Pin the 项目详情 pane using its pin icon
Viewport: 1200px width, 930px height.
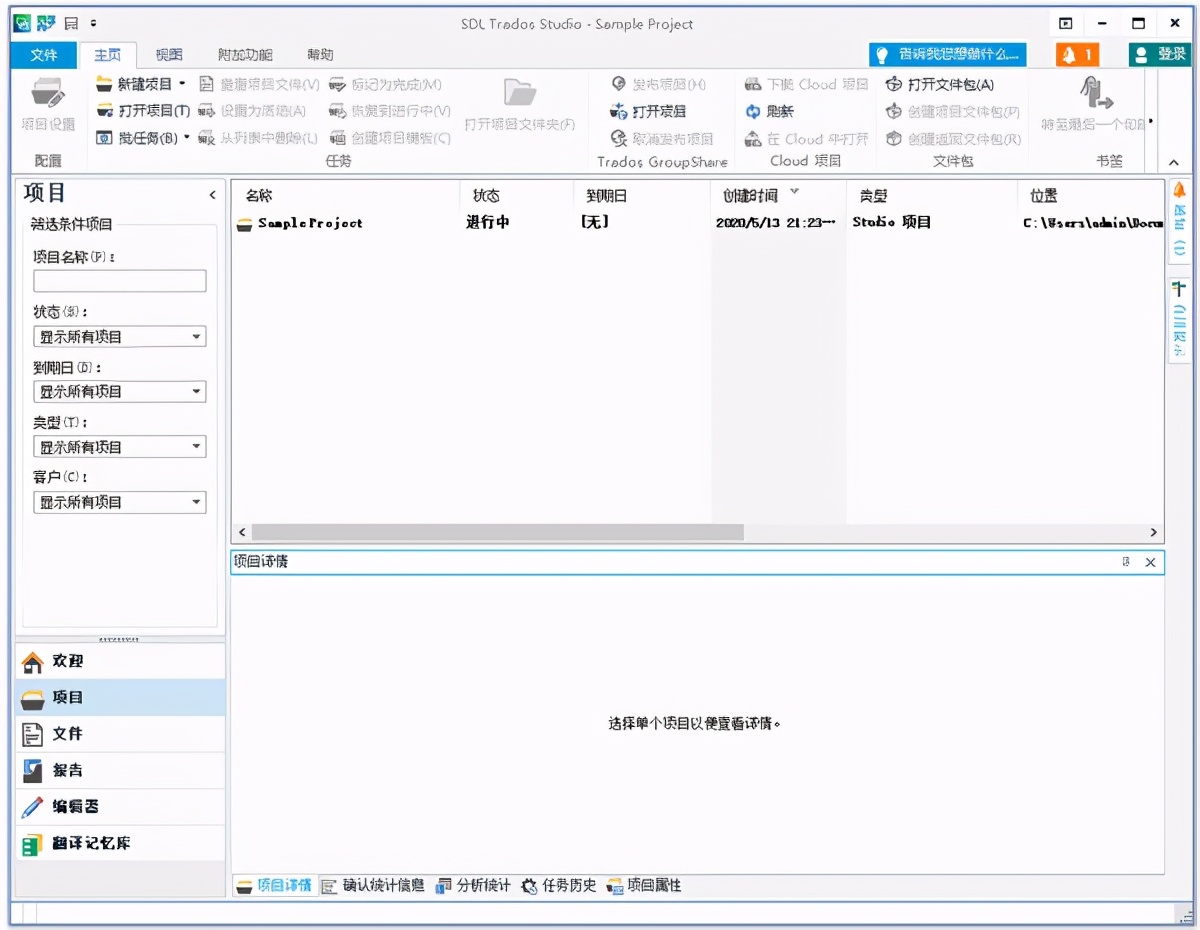pyautogui.click(x=1126, y=562)
